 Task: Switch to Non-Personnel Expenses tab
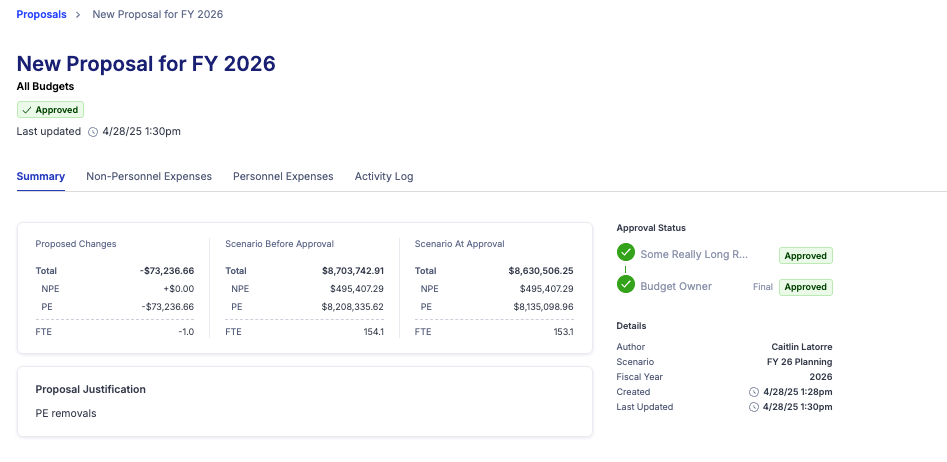coord(149,176)
